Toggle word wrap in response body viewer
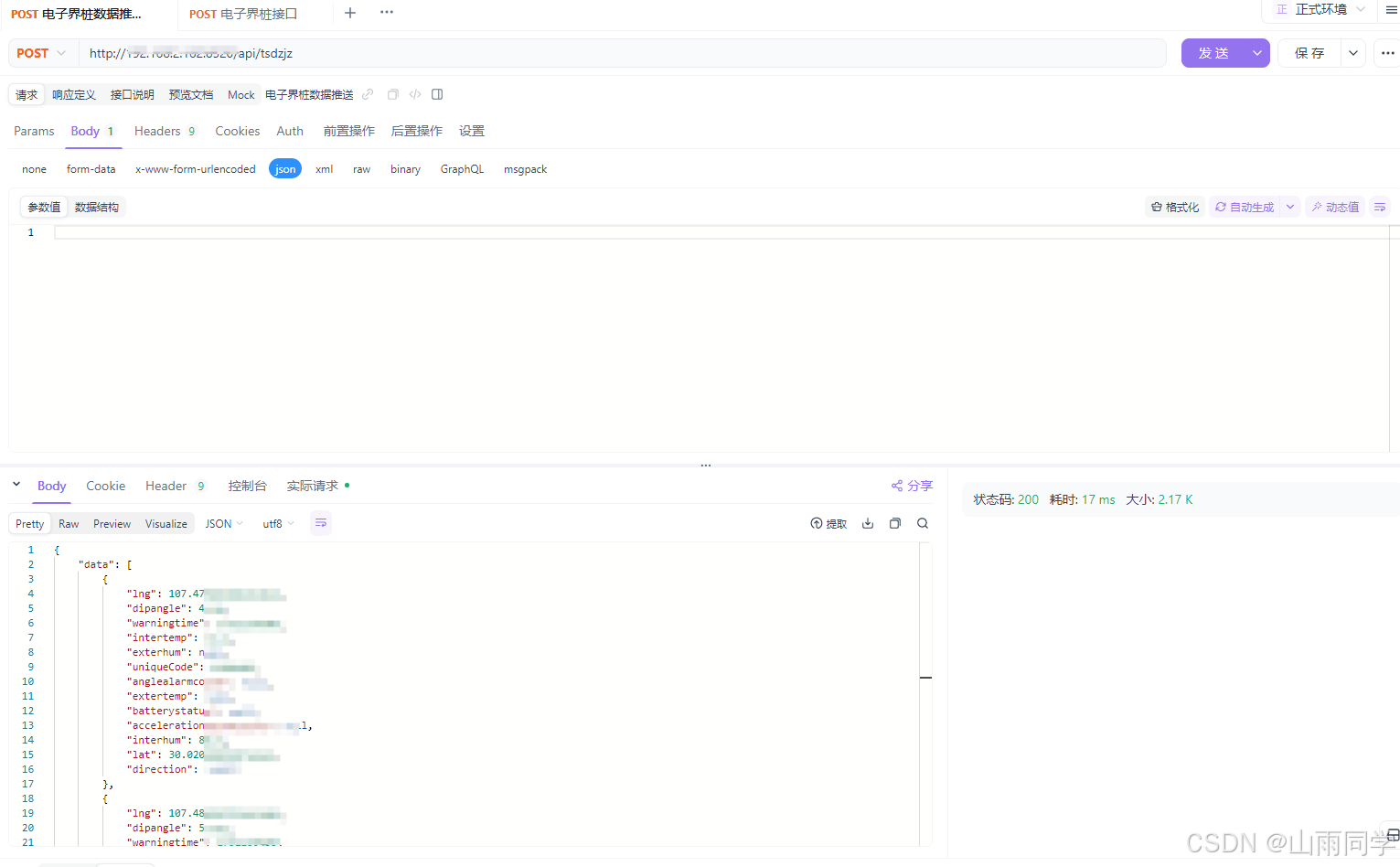Screen dimensions: 1400x867 (321, 523)
